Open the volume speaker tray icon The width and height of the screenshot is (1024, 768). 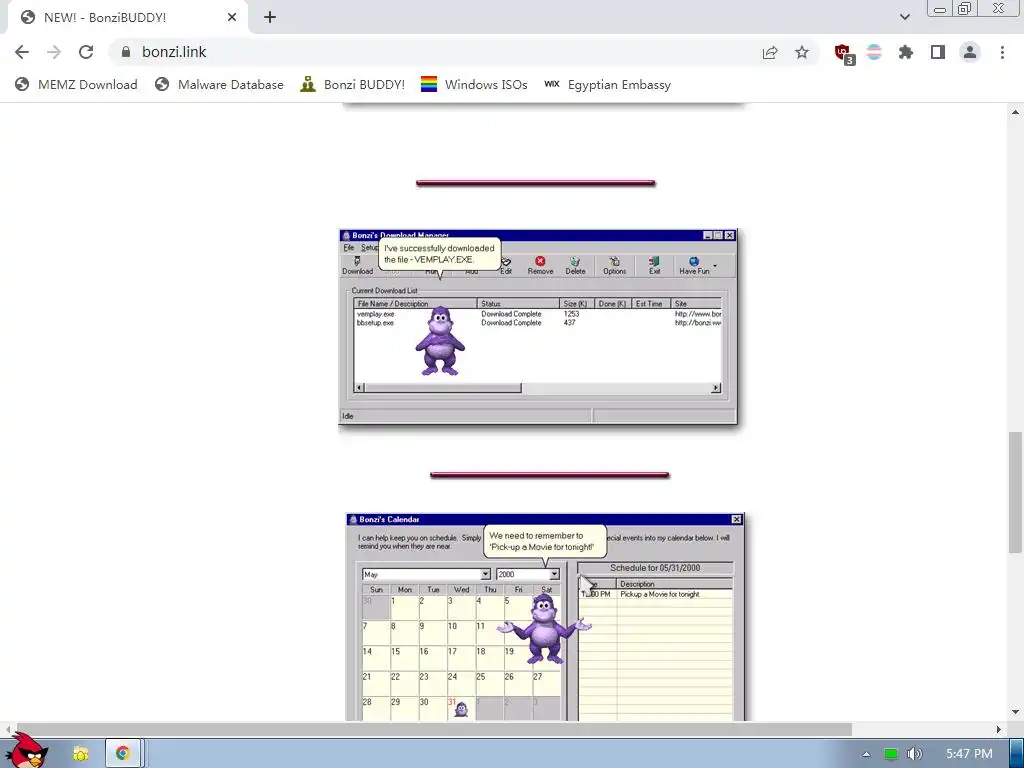coord(914,754)
